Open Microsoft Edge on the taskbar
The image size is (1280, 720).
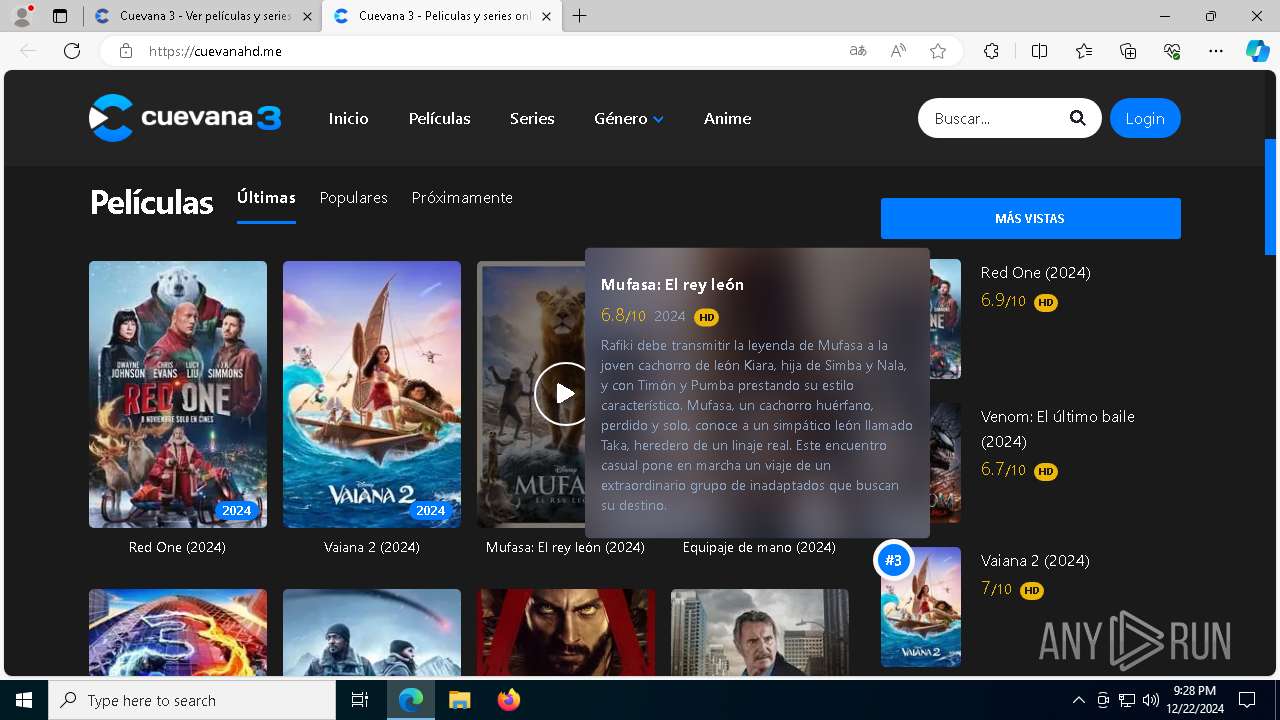tap(411, 700)
